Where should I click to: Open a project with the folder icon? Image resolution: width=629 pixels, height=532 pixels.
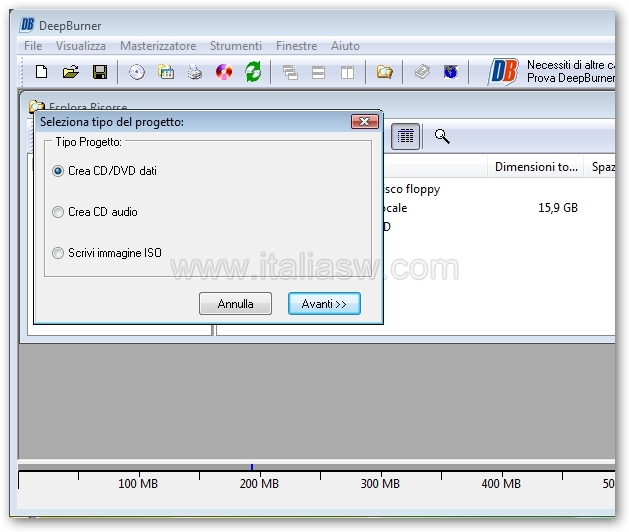click(71, 72)
